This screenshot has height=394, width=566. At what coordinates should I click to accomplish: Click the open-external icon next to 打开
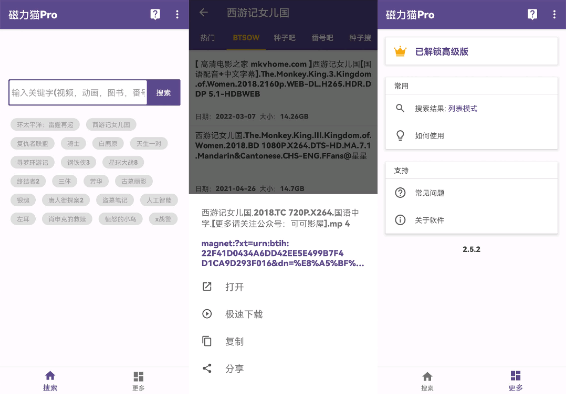click(x=207, y=286)
